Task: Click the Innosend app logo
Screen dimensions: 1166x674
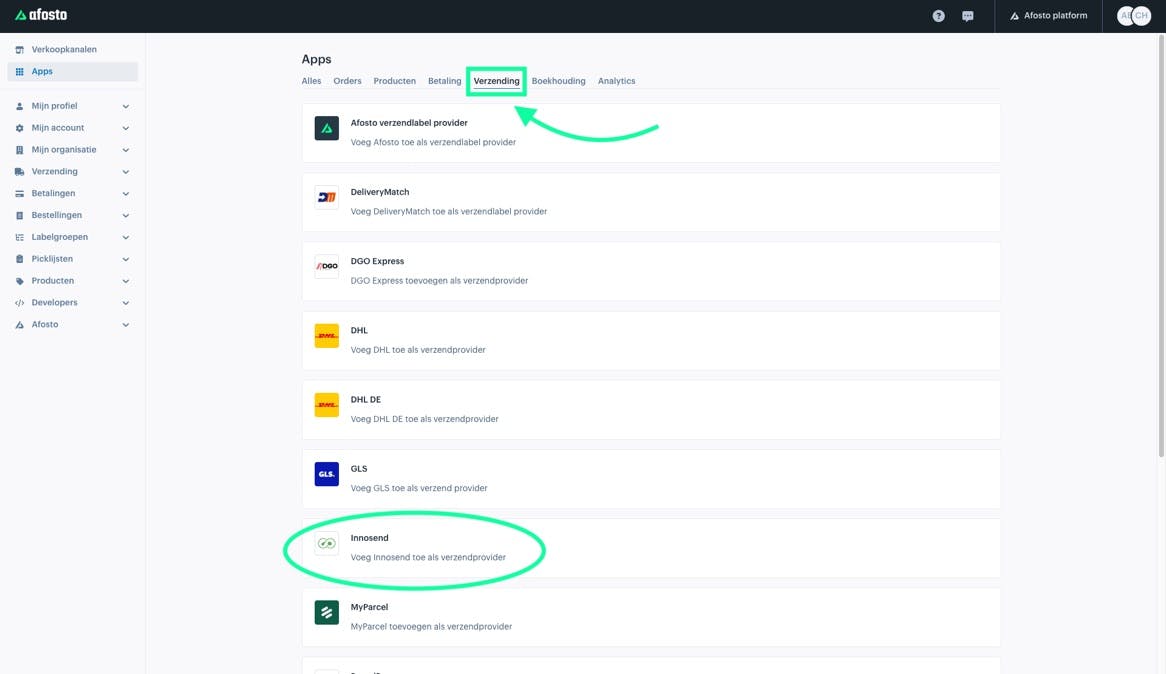Action: point(326,543)
